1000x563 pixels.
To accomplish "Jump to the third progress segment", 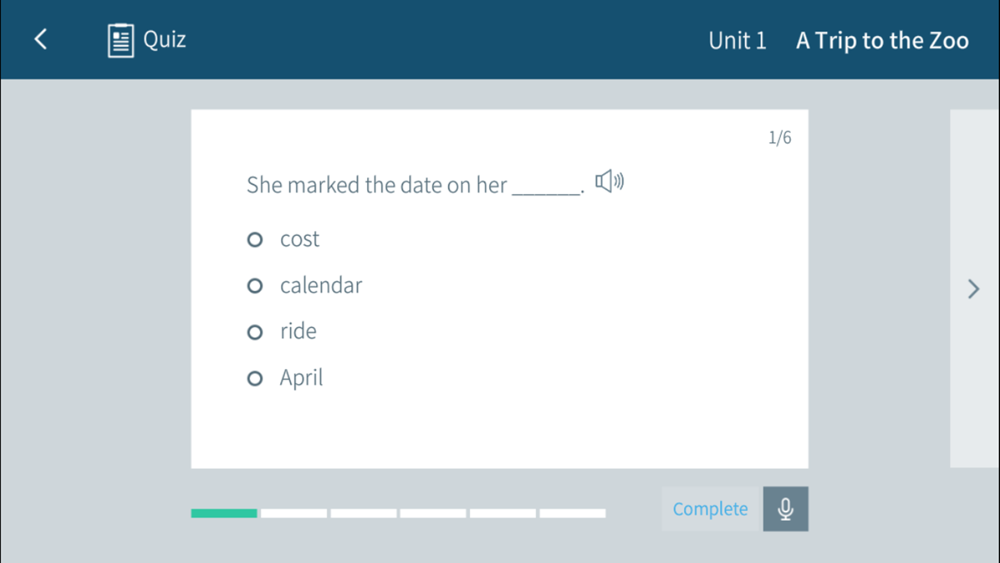I will (x=363, y=513).
